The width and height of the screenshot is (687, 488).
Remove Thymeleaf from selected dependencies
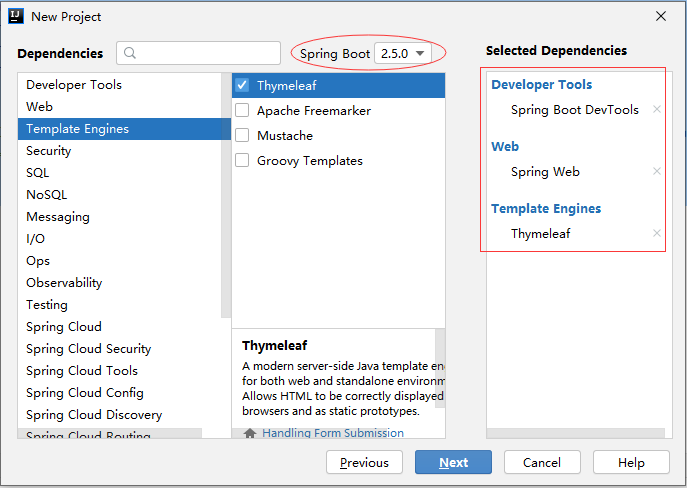656,233
